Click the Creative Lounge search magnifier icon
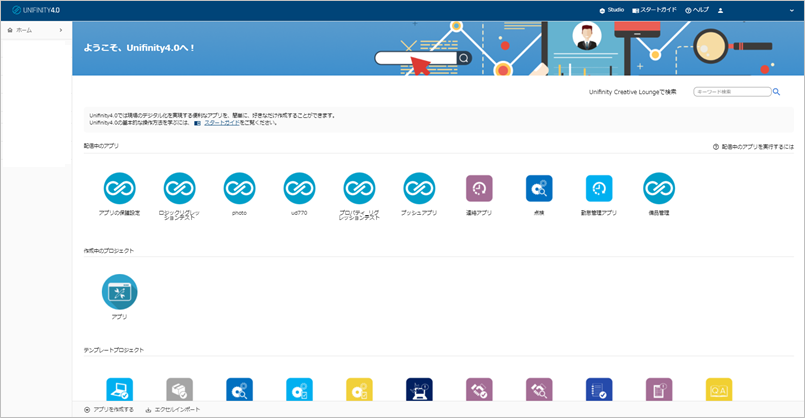 click(777, 92)
